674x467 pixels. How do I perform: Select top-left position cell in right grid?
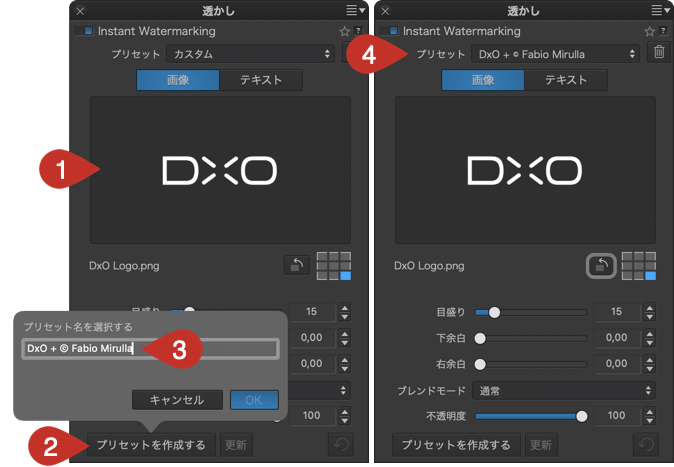(x=627, y=256)
